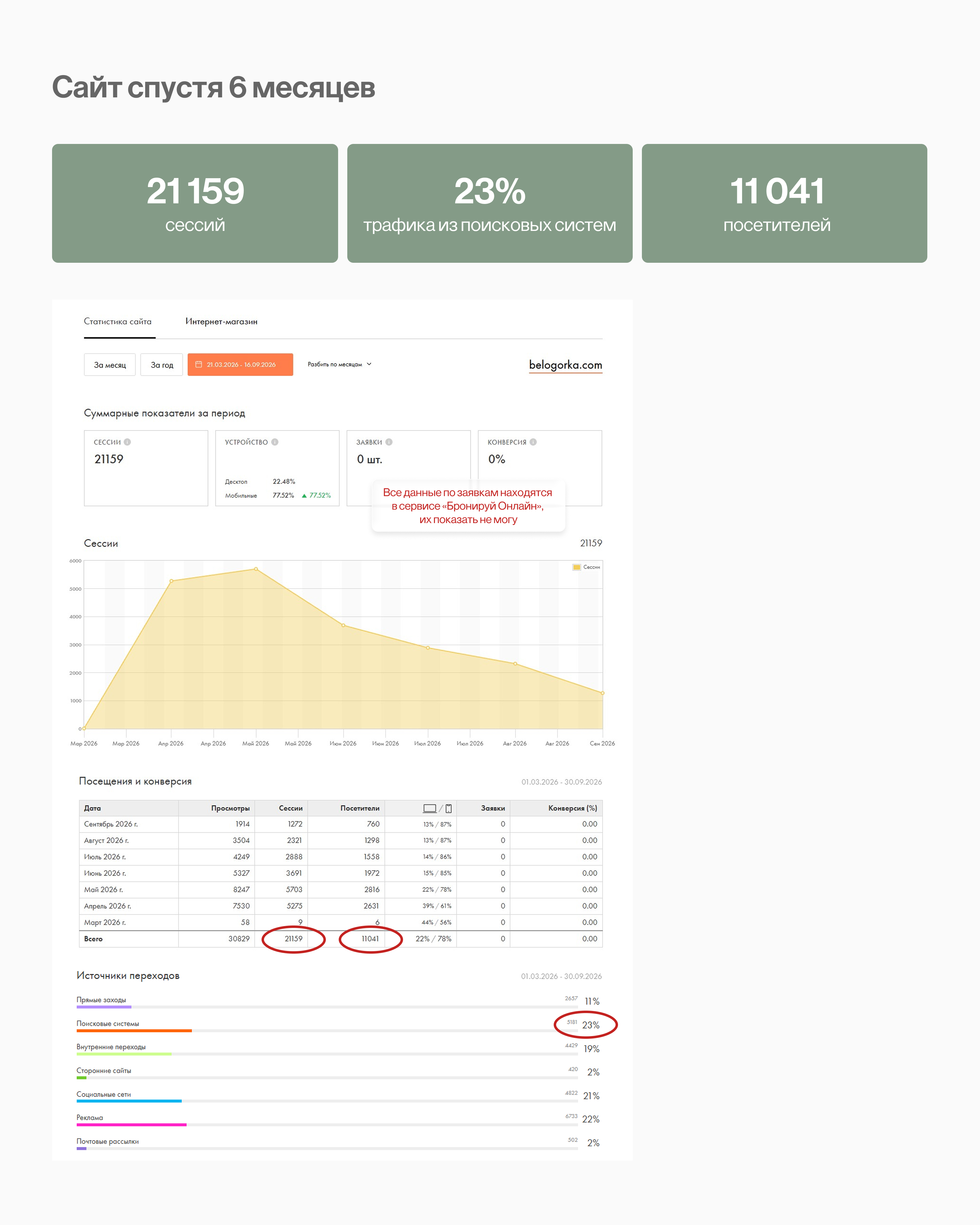Toggle the Сессии legend swatch in chart
This screenshot has height=1225, width=980.
577,567
